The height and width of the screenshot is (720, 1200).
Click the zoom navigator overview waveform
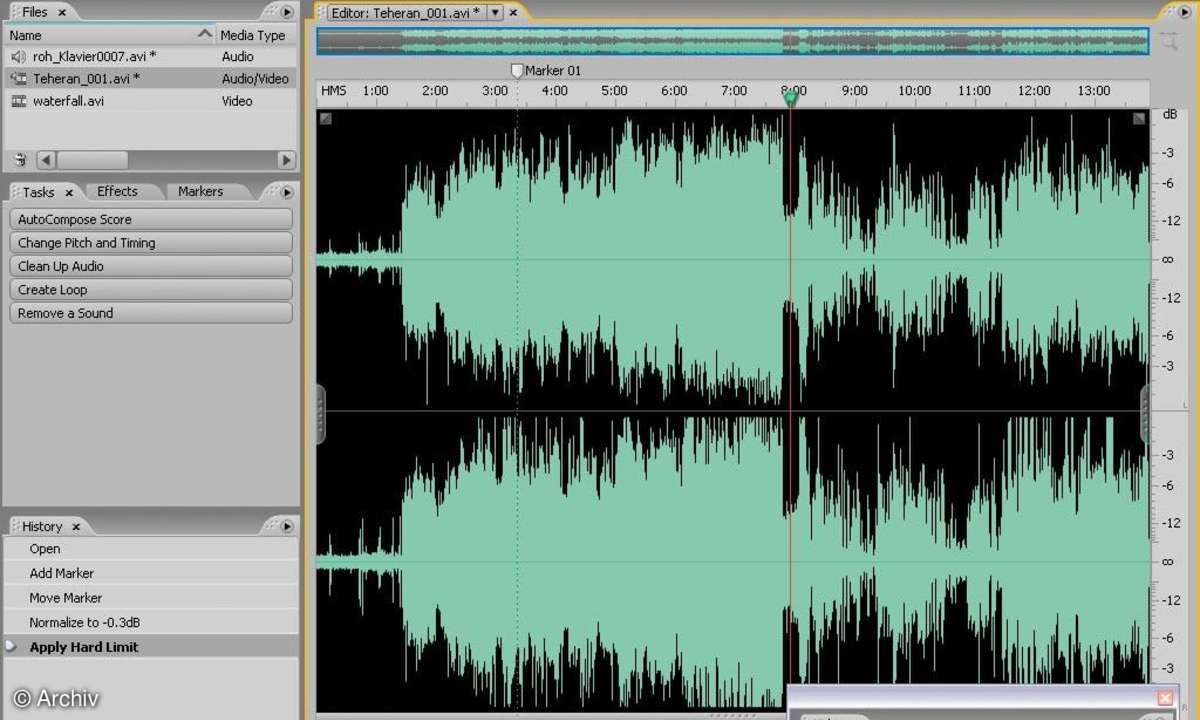coord(733,41)
